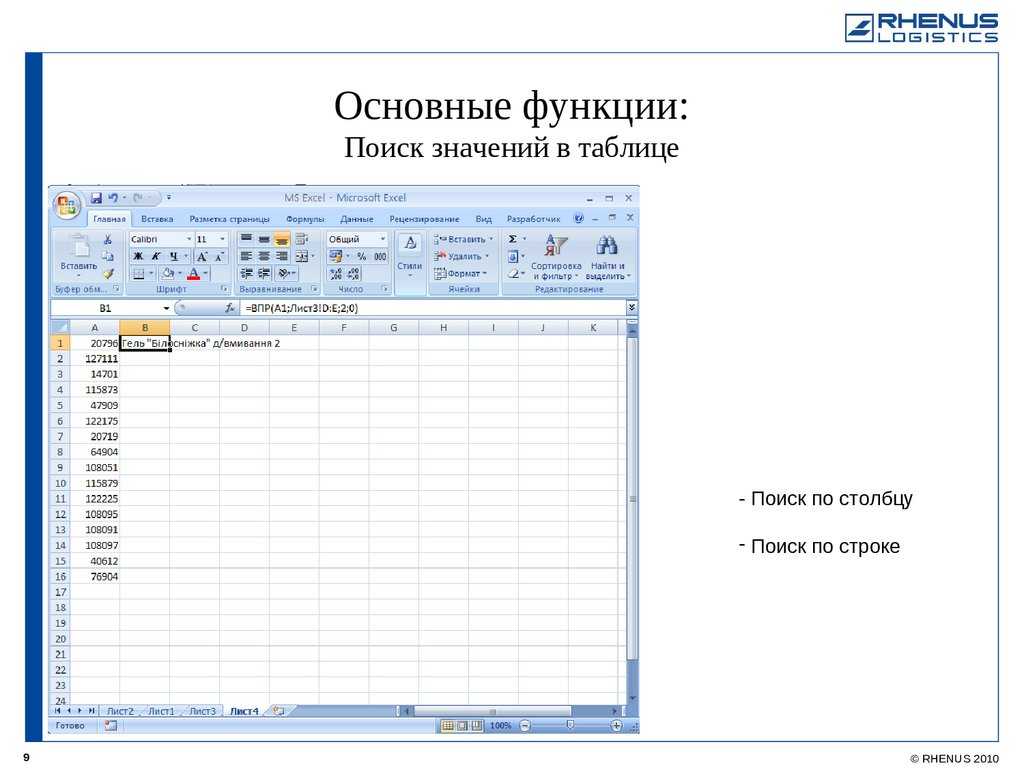Align text left in the cell
Viewport: 1024px width, 768px height.
click(x=246, y=257)
